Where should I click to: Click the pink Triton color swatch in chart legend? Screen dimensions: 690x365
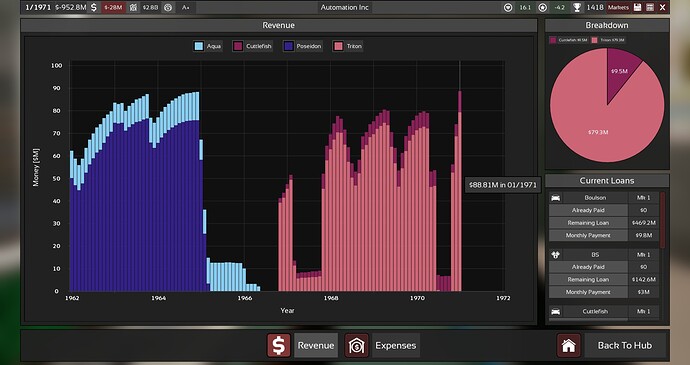[x=338, y=46]
